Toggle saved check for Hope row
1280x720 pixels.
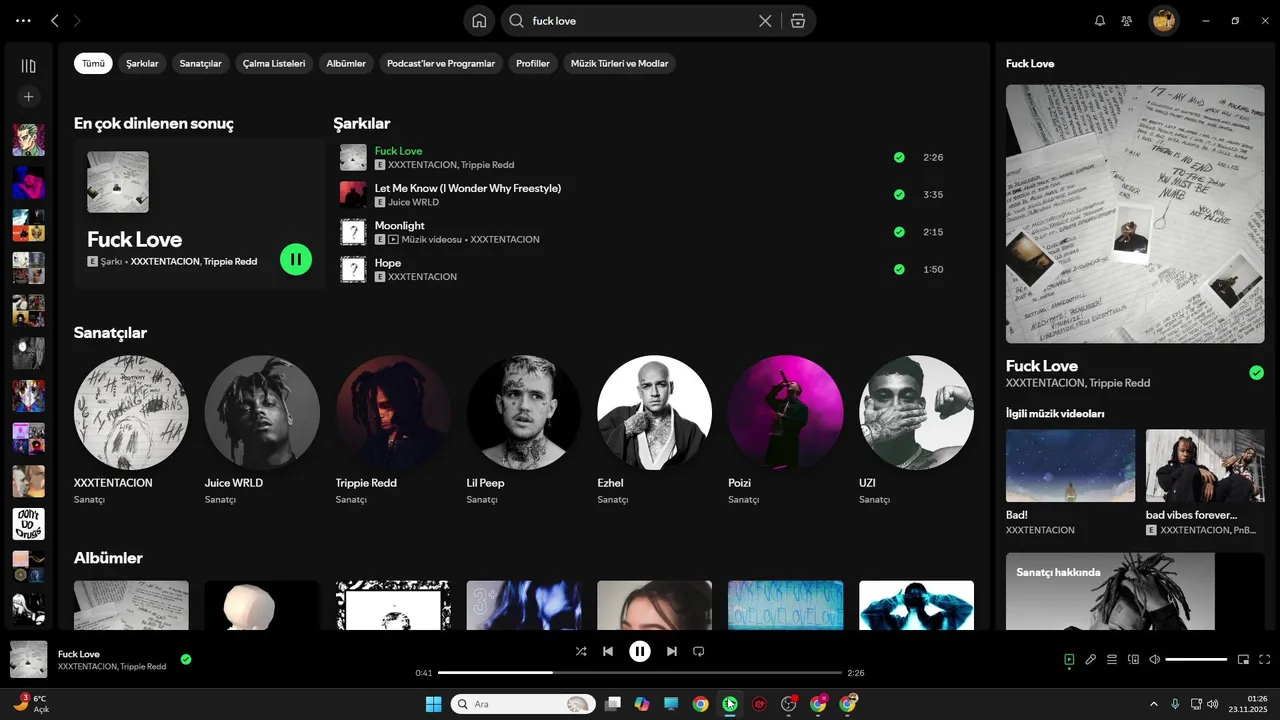coord(899,269)
